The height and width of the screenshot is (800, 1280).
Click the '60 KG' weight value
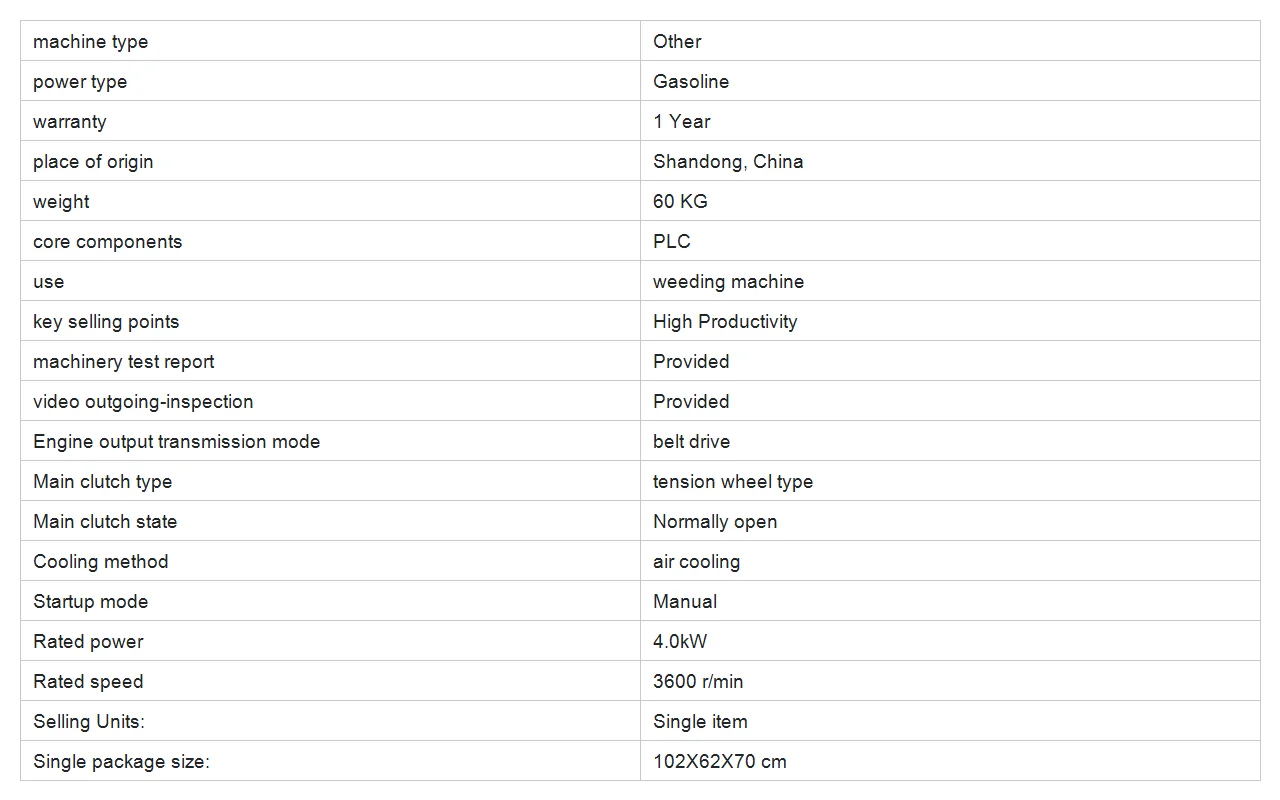click(x=680, y=201)
